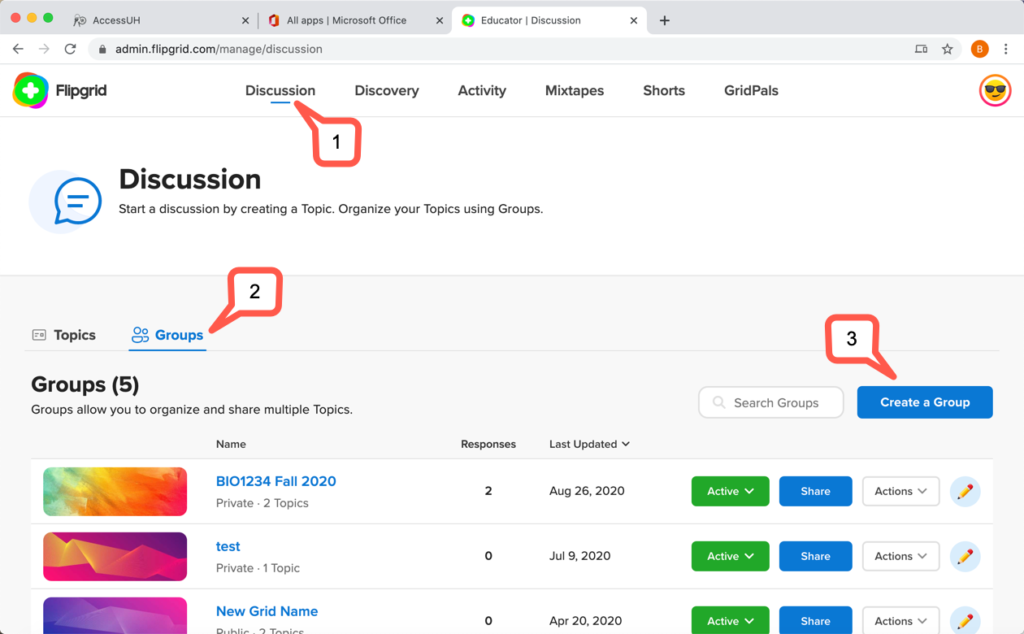Click the cast/devices icon in address bar
Screen dimensions: 1024x634
click(x=921, y=49)
